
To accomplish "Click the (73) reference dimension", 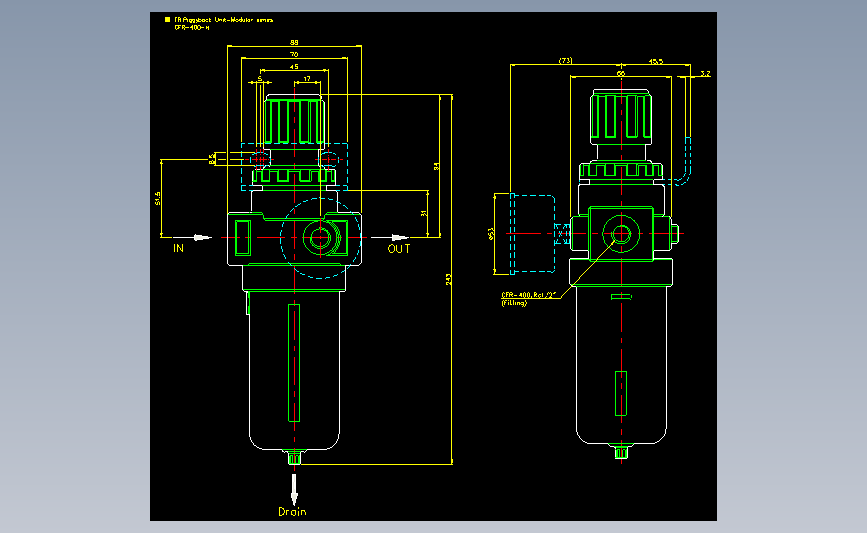I will (x=566, y=61).
